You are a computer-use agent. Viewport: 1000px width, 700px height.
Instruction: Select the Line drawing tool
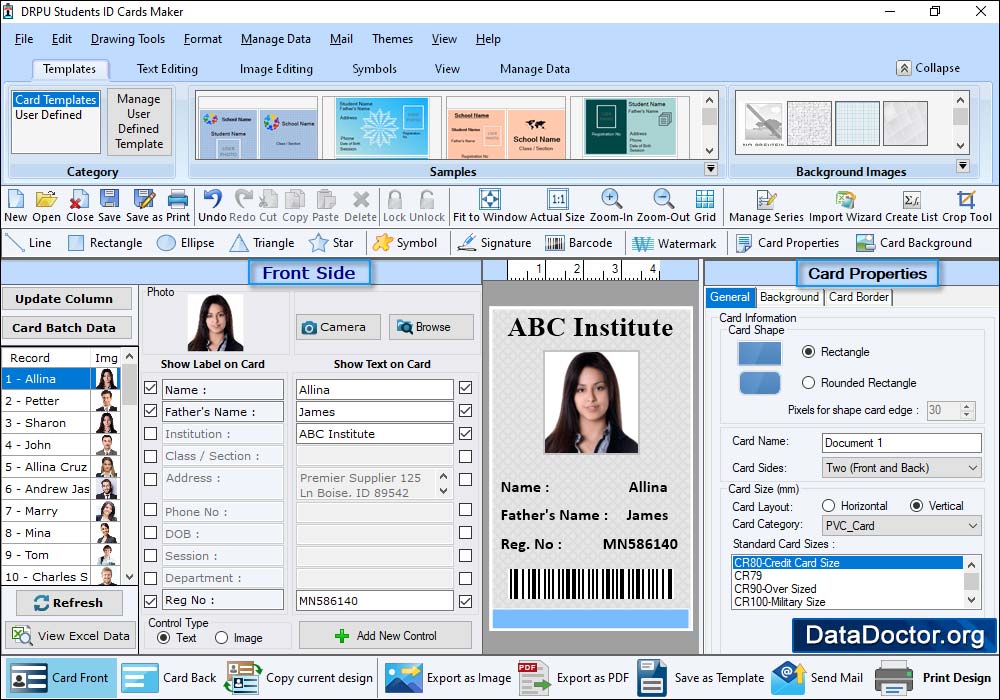28,243
